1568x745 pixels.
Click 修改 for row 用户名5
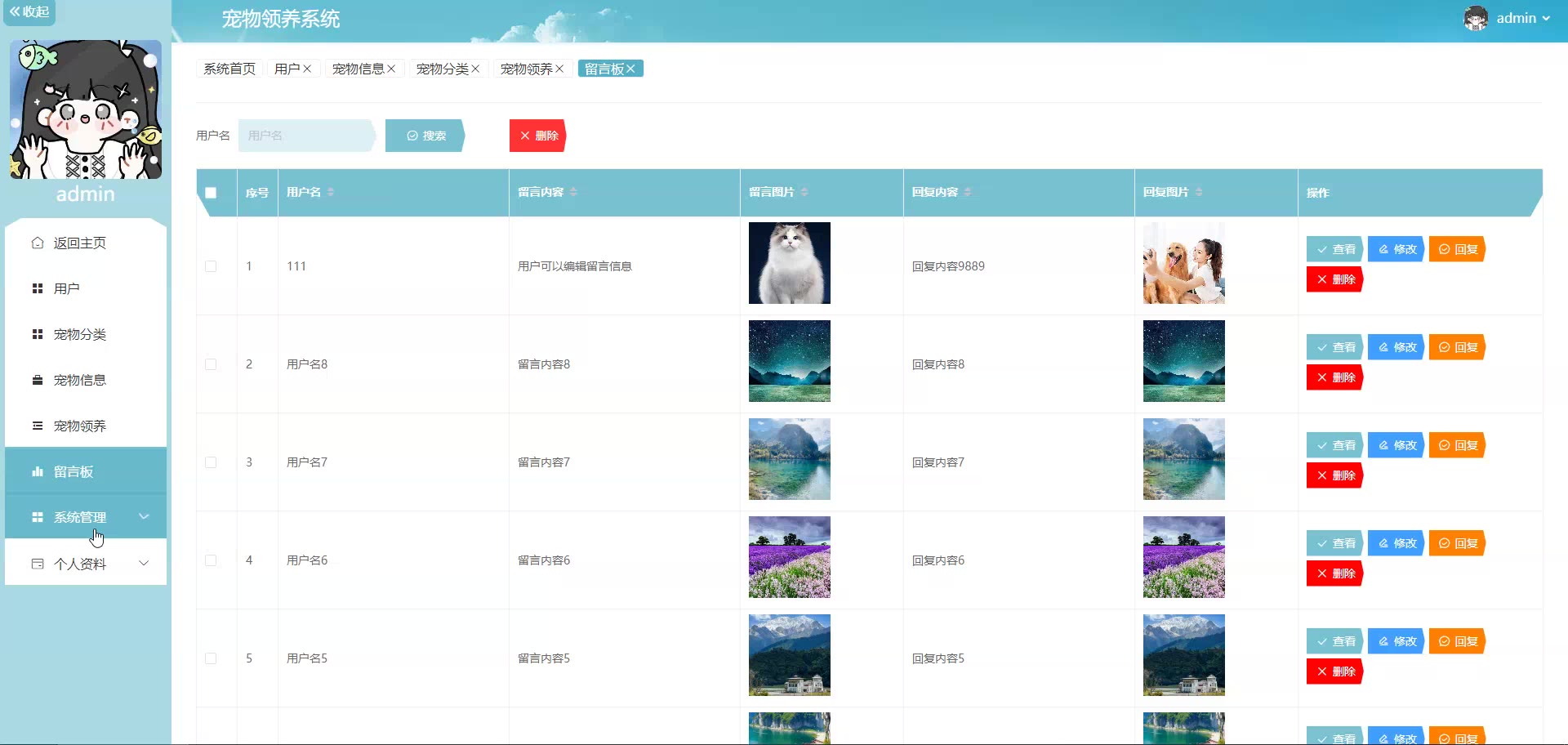click(x=1396, y=641)
